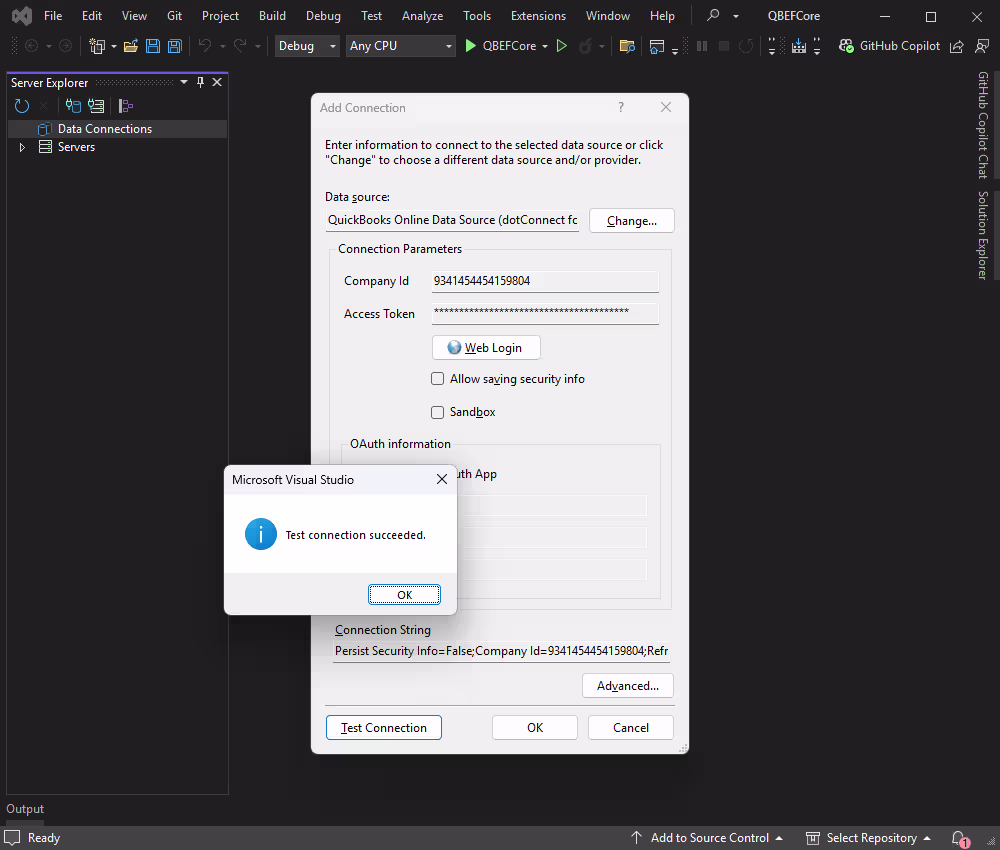Viewport: 1000px width, 850px height.
Task: Open the QBEFCore startup target dropdown arrow
Action: point(545,47)
